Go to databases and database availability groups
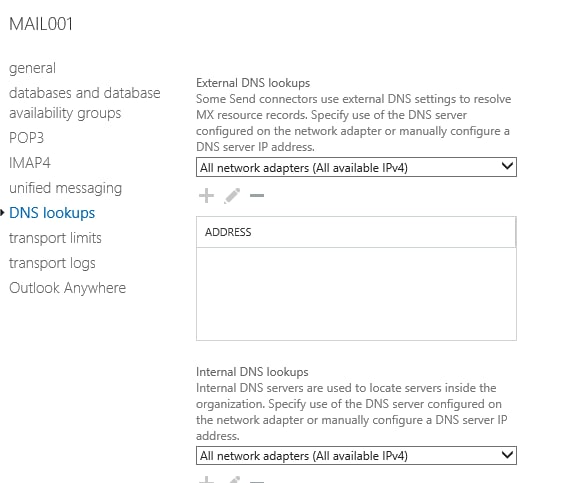This screenshot has width=580, height=483. 85,103
